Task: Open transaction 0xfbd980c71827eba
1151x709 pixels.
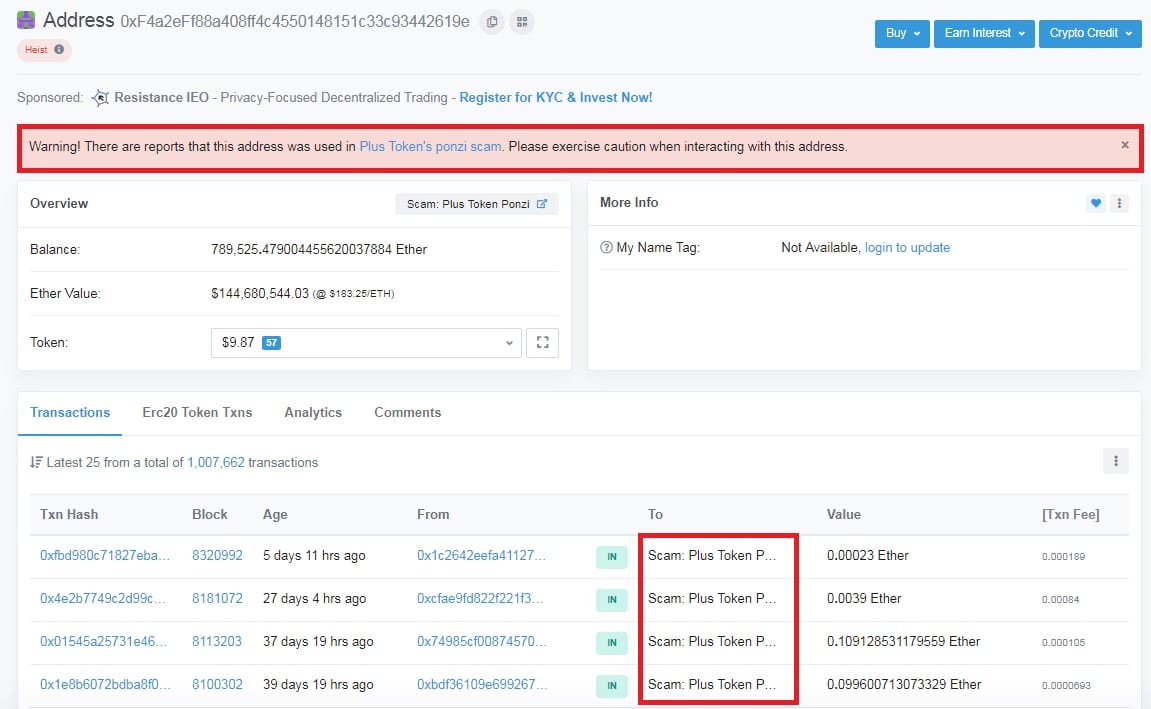Action: pos(105,556)
